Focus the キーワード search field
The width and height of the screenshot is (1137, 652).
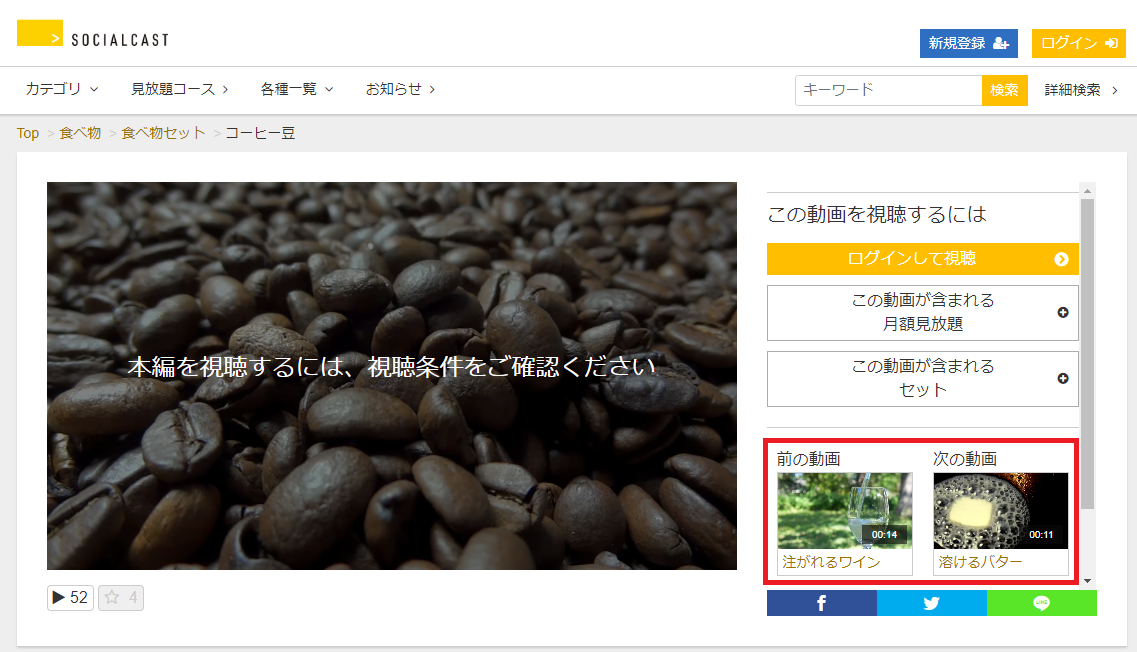click(888, 91)
